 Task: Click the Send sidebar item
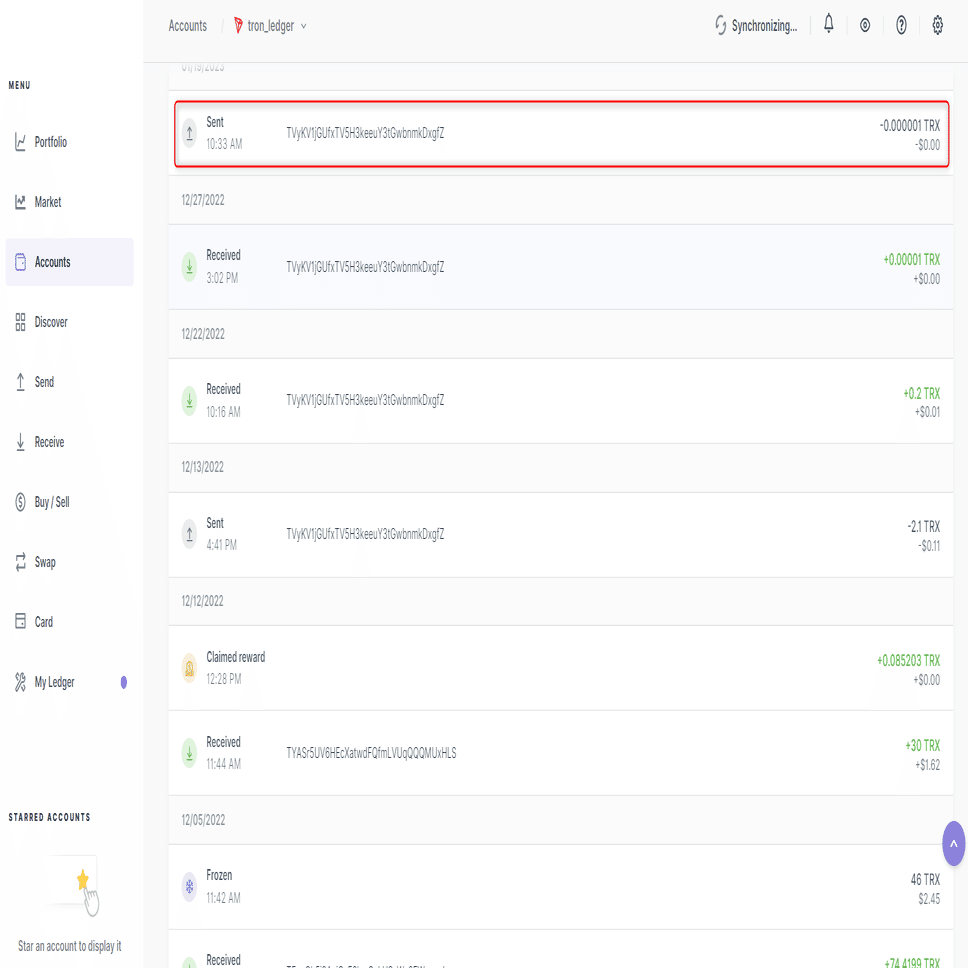pos(44,382)
